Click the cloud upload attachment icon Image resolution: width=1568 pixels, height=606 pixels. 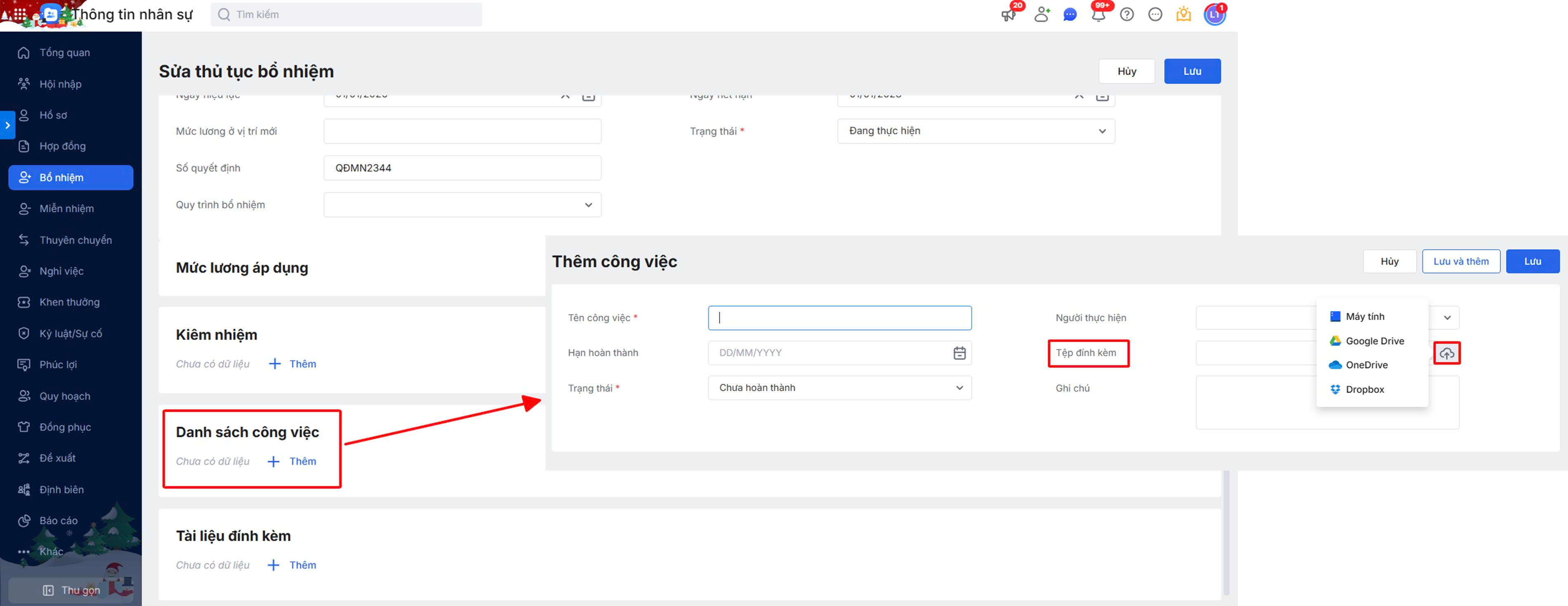click(x=1446, y=353)
